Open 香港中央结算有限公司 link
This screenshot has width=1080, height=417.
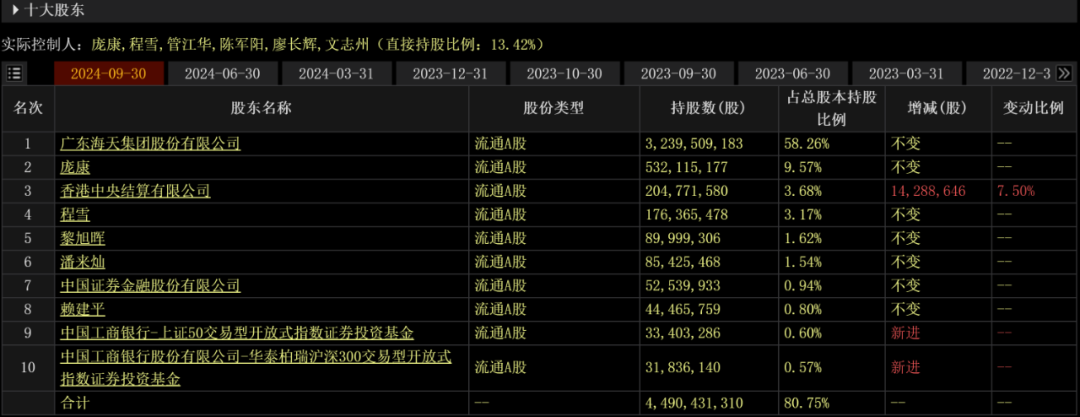pyautogui.click(x=135, y=191)
